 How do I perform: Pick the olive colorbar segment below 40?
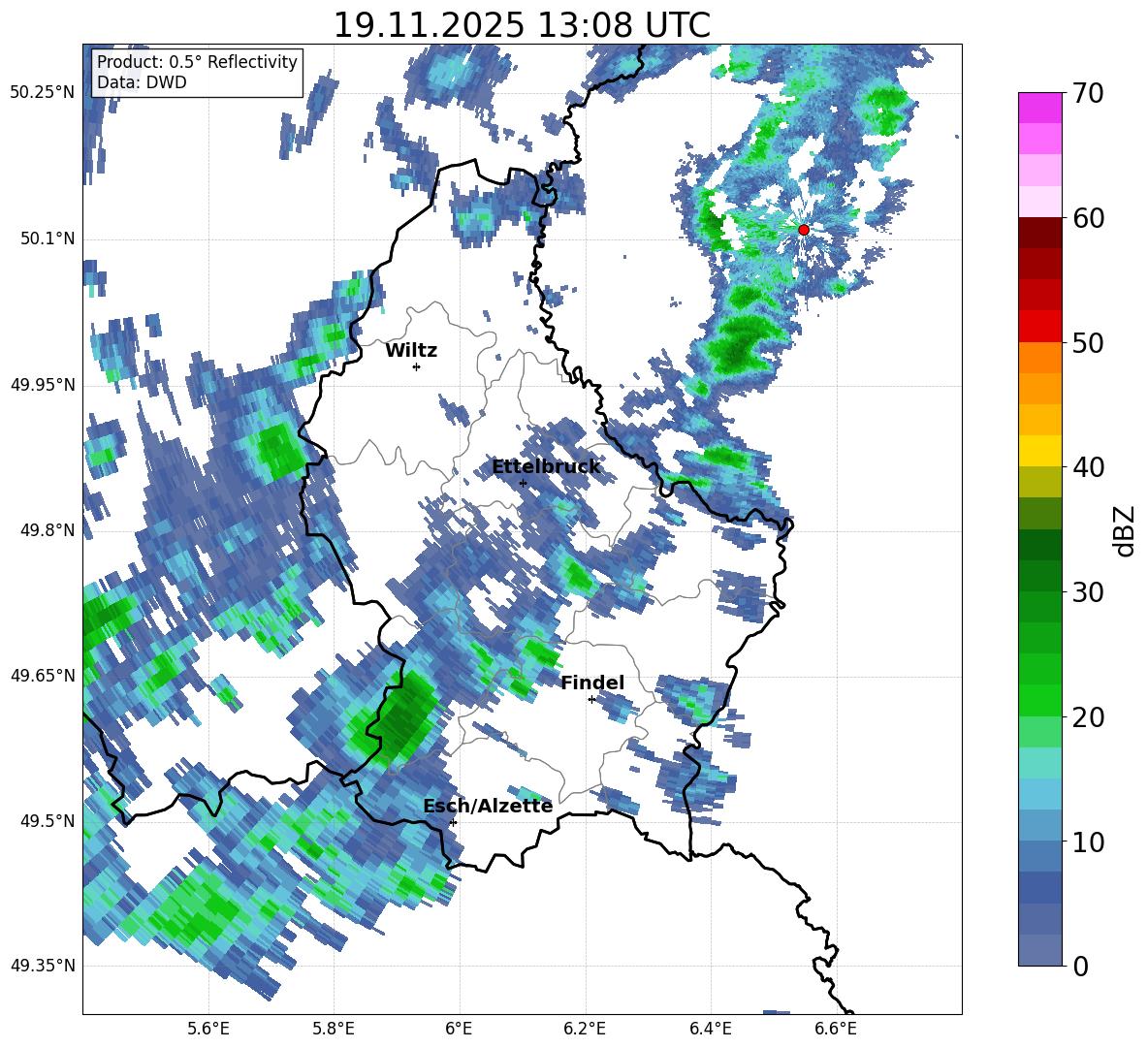tap(1039, 482)
